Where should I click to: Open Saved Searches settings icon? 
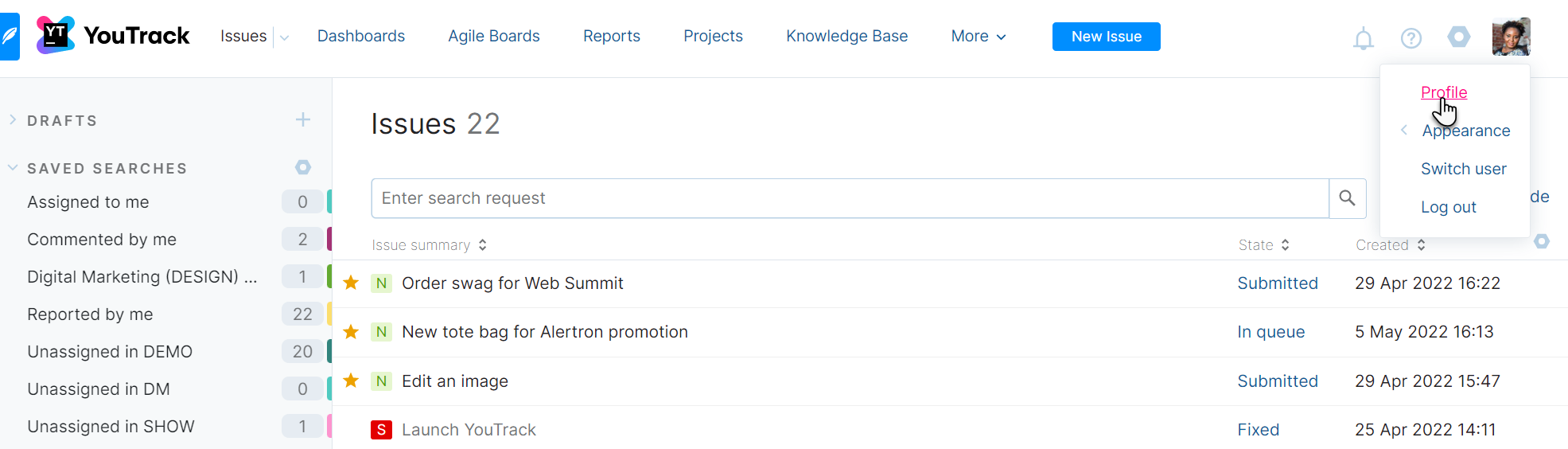(303, 167)
